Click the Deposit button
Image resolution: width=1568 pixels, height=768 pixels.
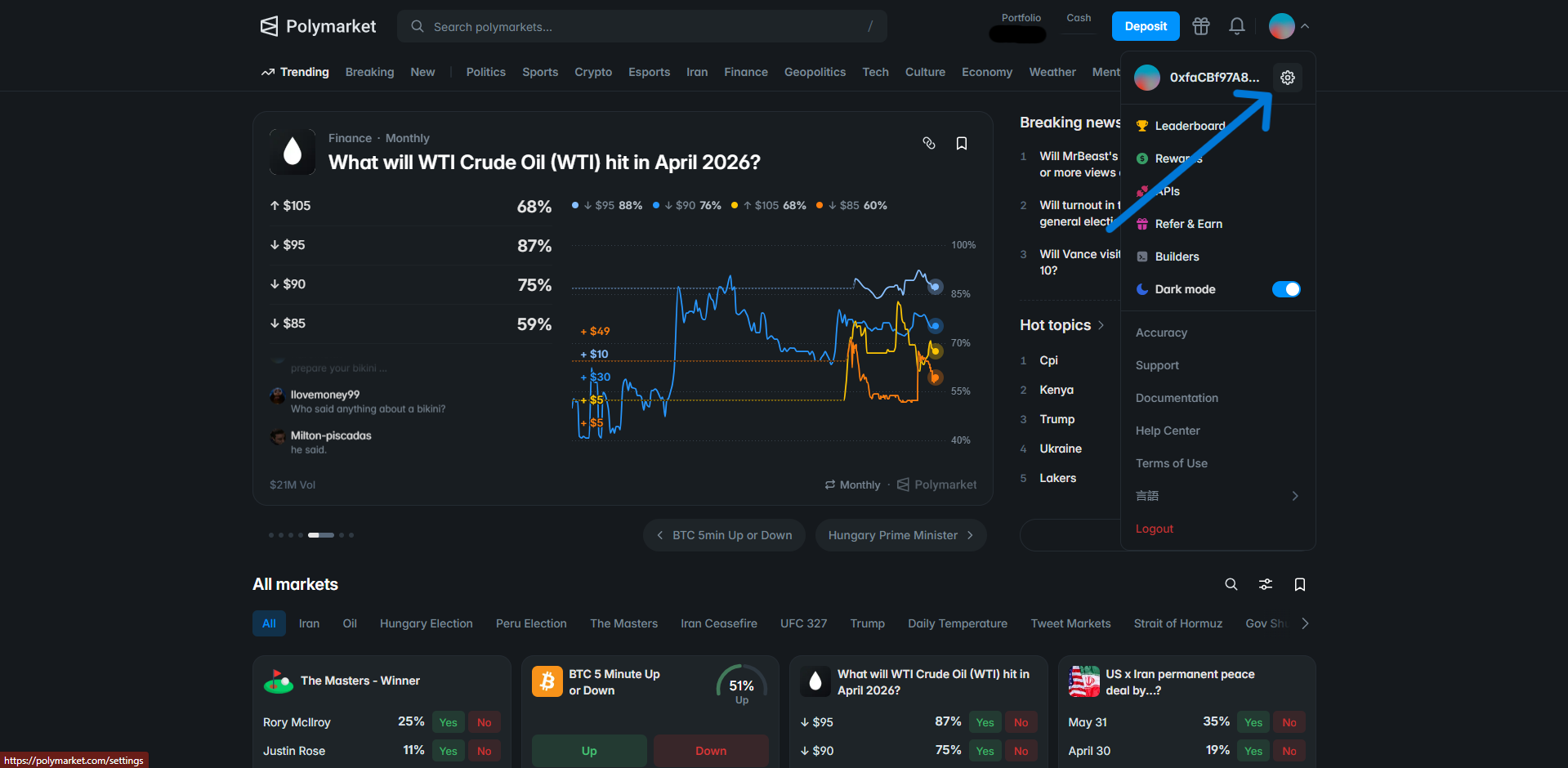1146,26
